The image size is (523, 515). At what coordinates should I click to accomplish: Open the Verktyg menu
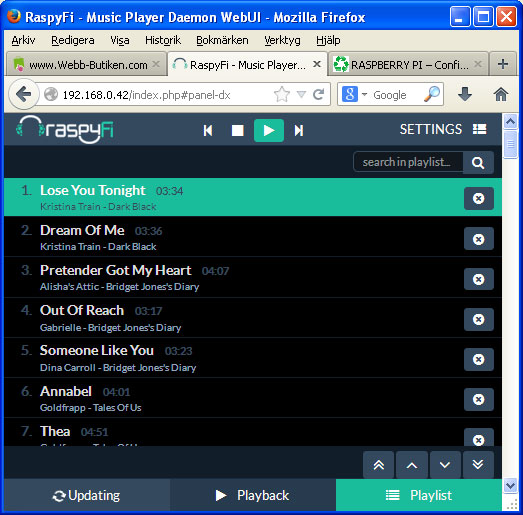[282, 40]
